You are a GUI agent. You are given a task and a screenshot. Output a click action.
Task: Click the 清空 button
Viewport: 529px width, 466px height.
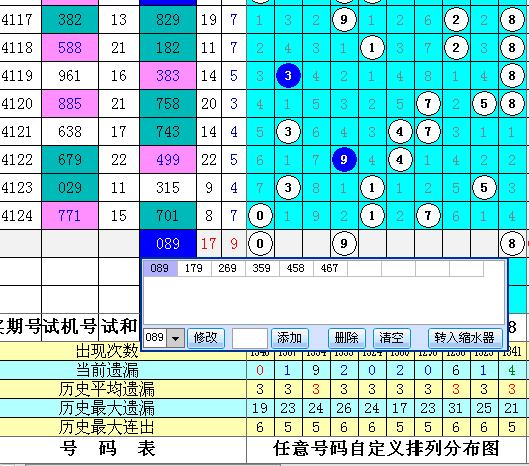click(392, 338)
